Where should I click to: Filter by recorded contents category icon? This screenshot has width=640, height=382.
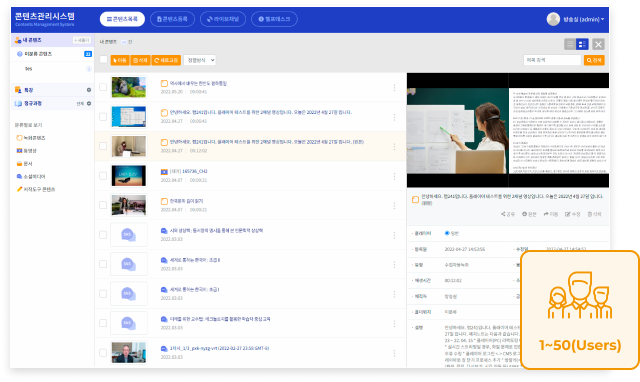point(19,138)
